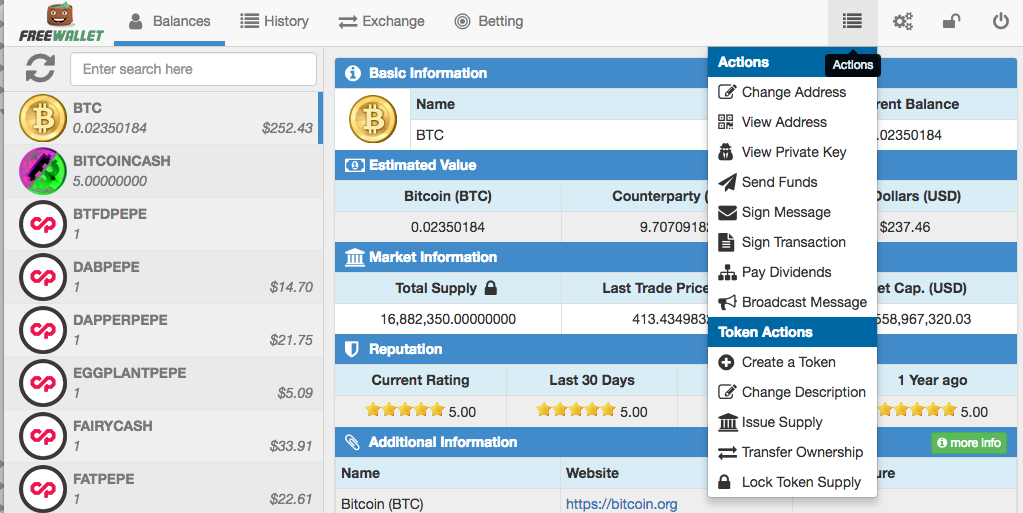Switch to the Balances tab

[170, 22]
